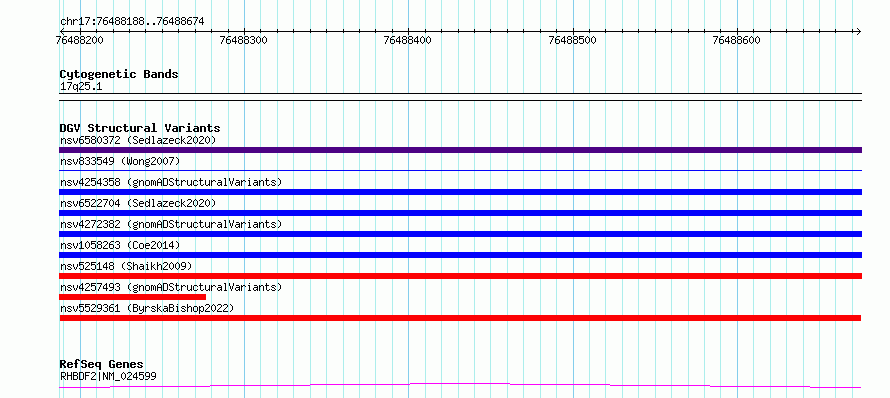
Task: Click ruler tick label 76488600
Action: tap(737, 40)
